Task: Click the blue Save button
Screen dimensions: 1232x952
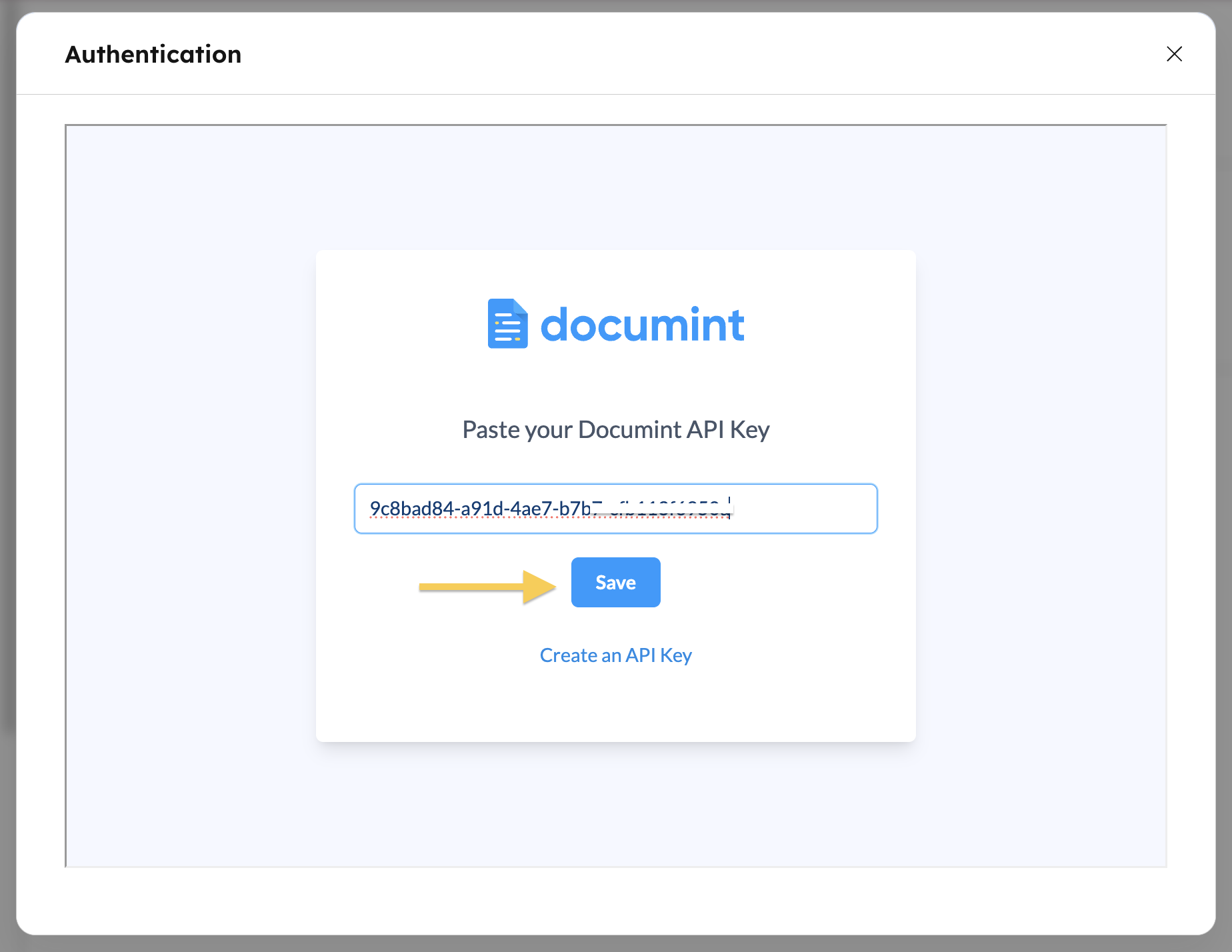Action: point(615,582)
